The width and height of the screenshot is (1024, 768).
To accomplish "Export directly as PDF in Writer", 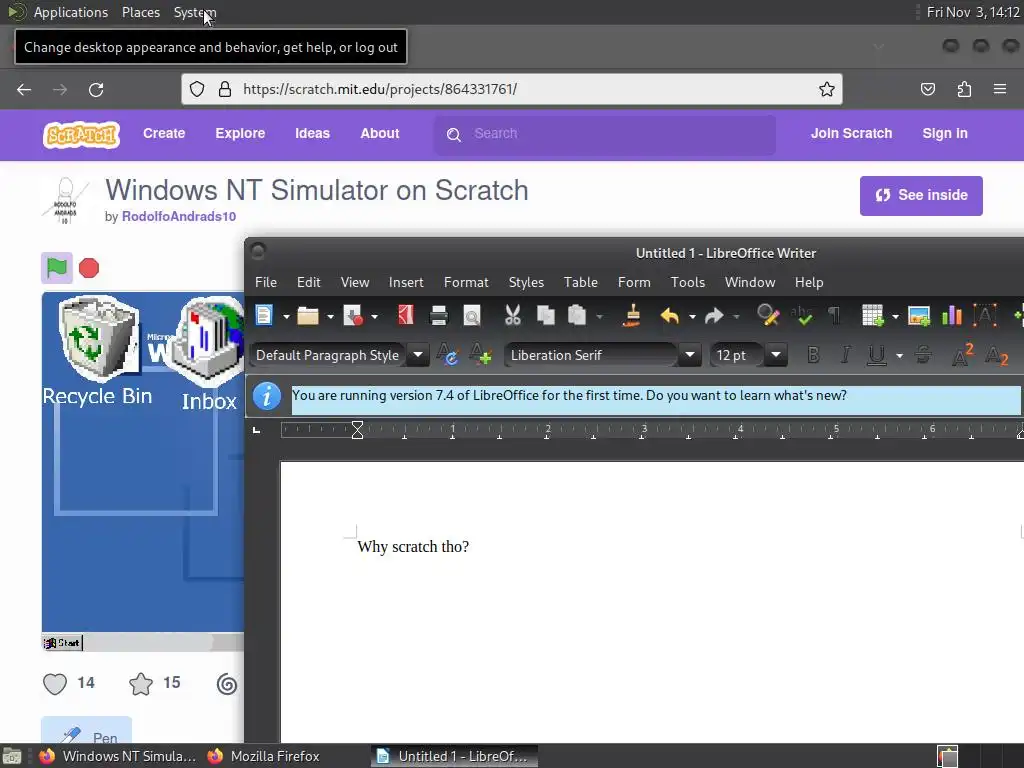I will click(x=406, y=316).
